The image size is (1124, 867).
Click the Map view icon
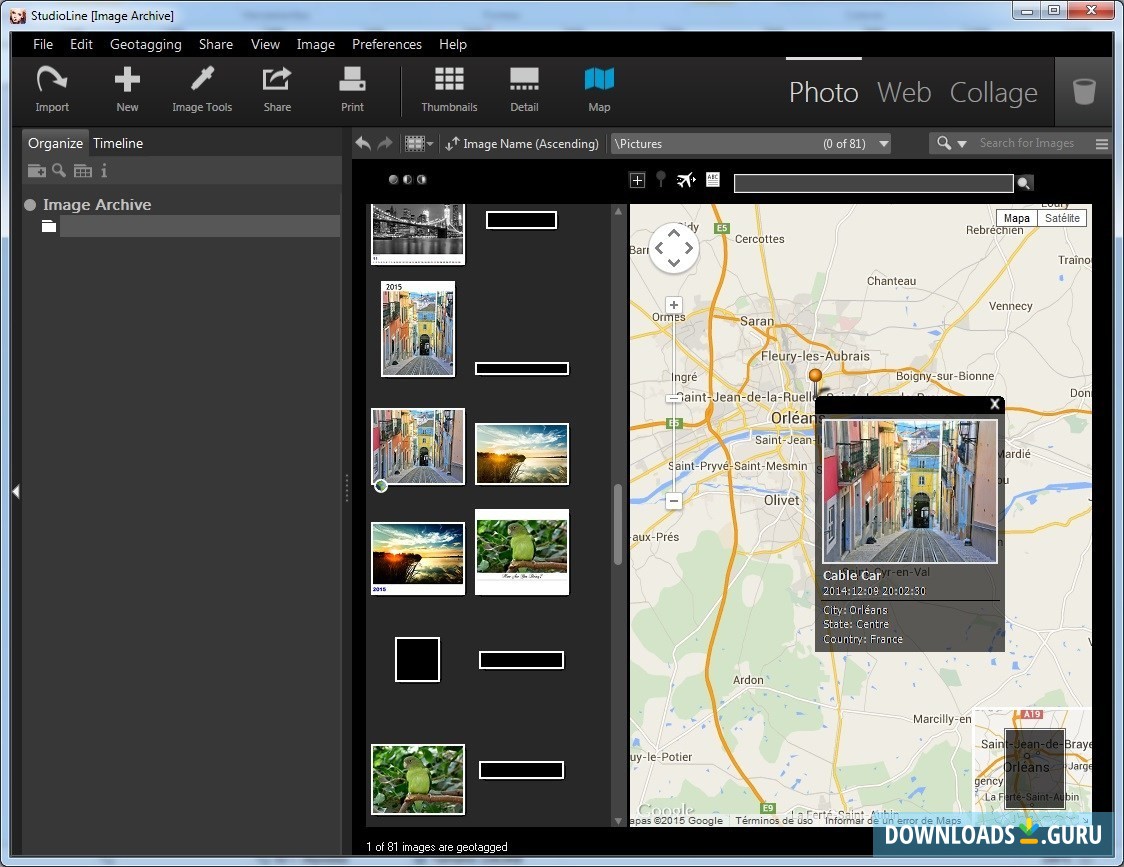[599, 89]
